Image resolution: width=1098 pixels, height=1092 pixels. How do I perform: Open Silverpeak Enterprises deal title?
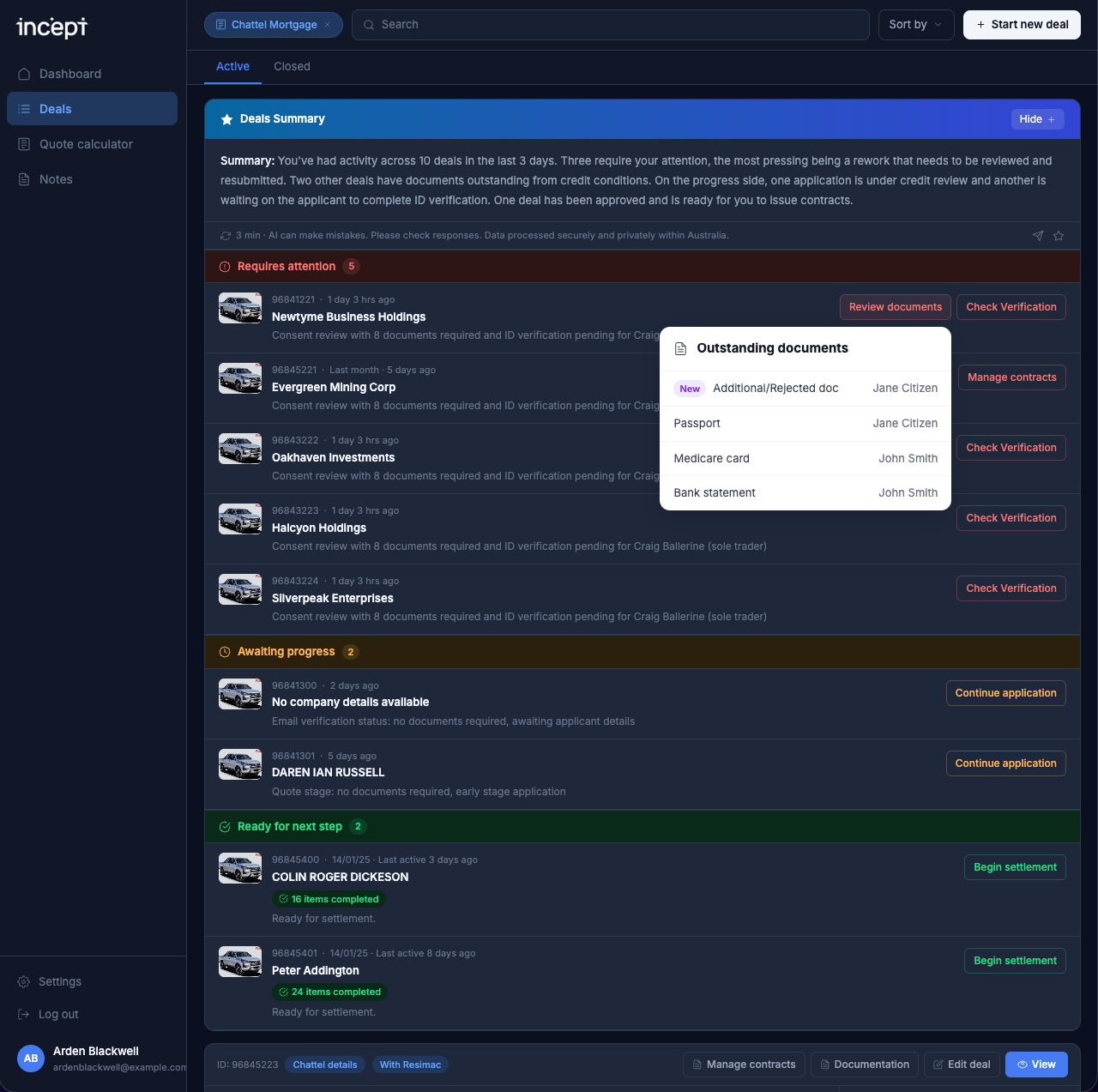coord(333,598)
